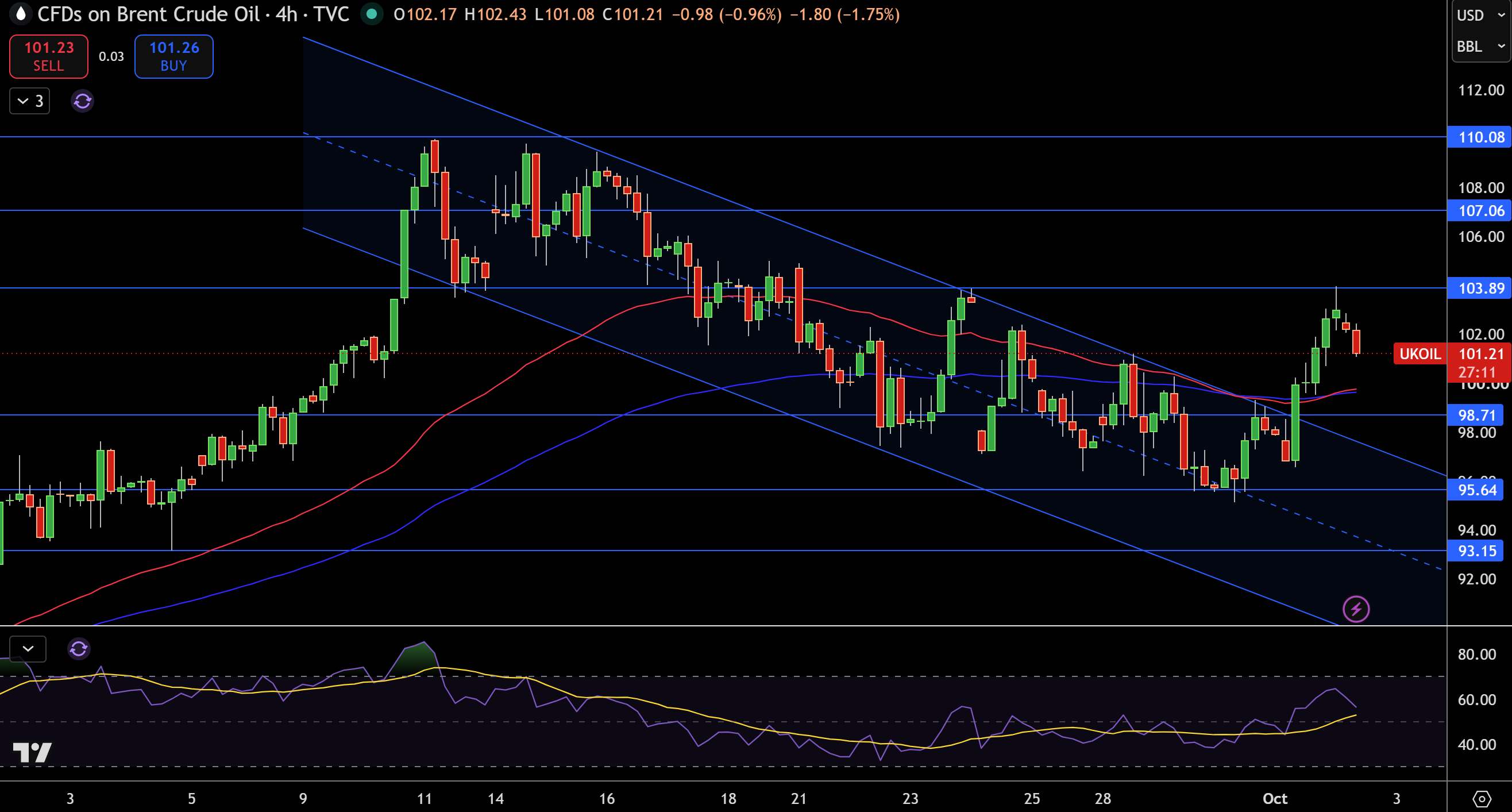
Task: Open the BBL unit dropdown
Action: (1480, 46)
